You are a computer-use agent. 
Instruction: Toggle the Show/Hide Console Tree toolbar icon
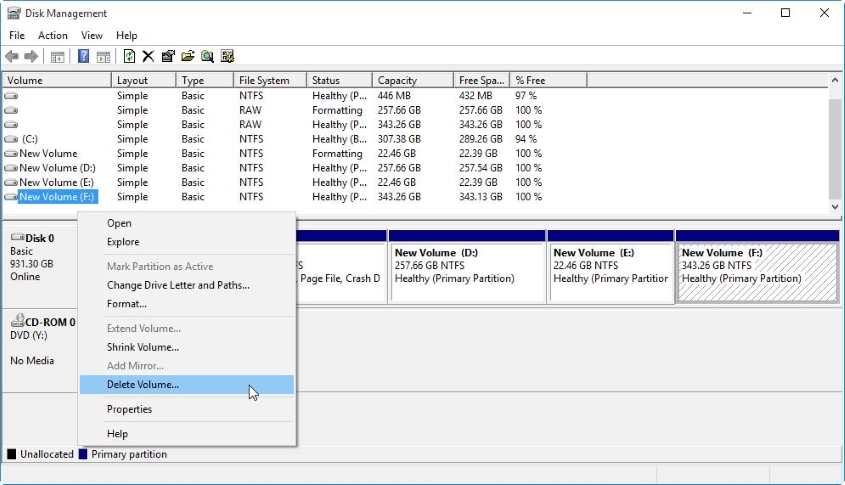[57, 56]
